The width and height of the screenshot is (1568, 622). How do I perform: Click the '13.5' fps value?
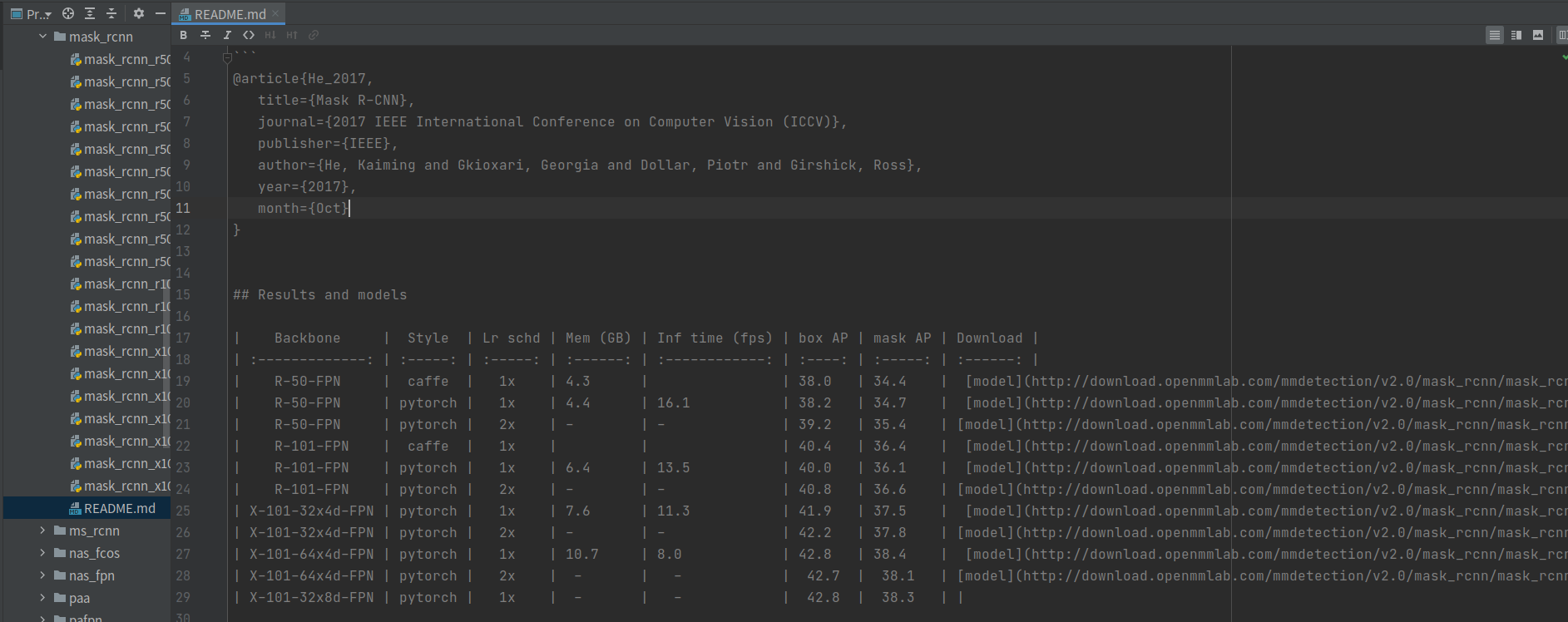click(673, 467)
